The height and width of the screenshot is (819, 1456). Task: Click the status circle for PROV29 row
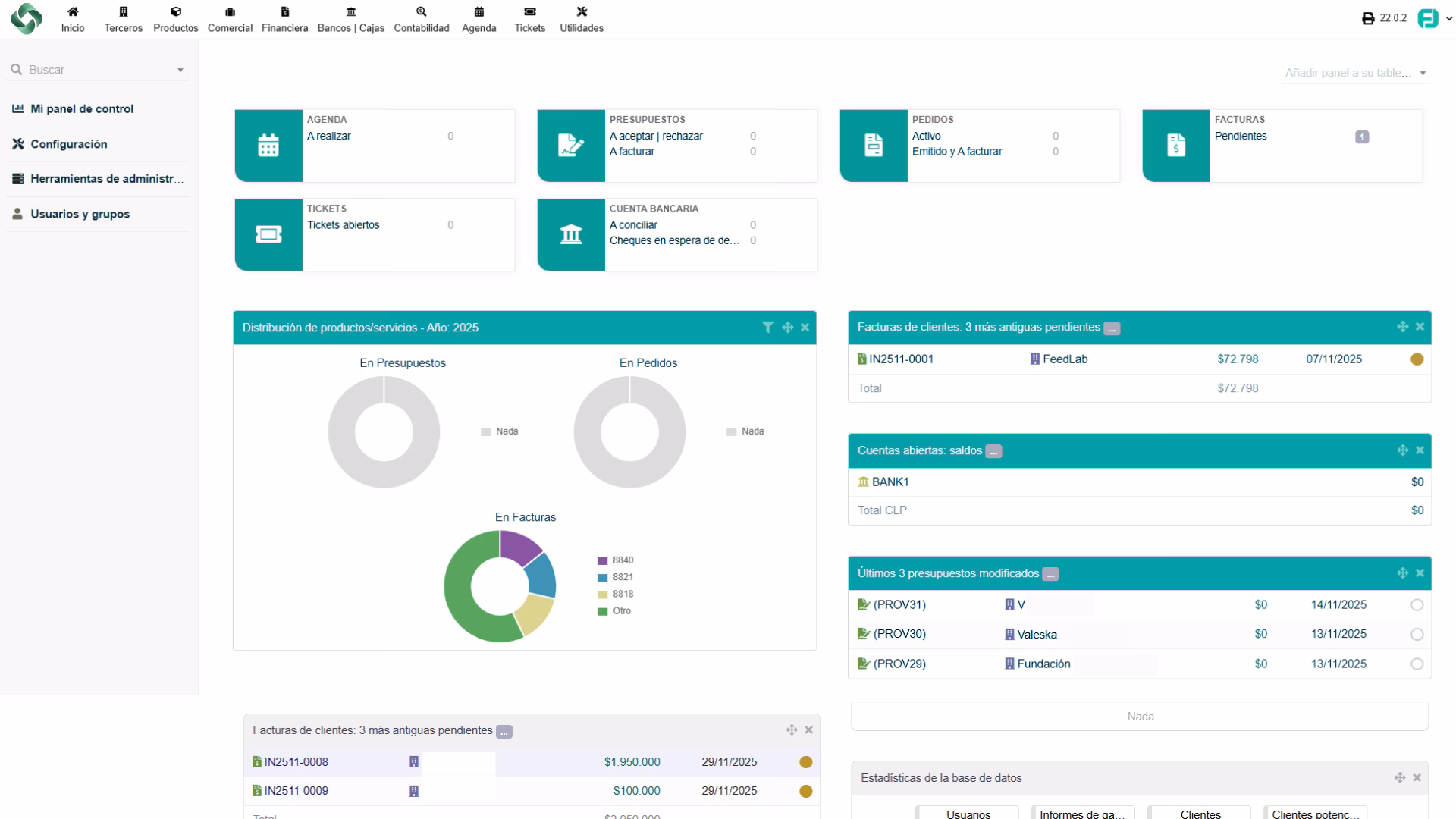click(1417, 664)
